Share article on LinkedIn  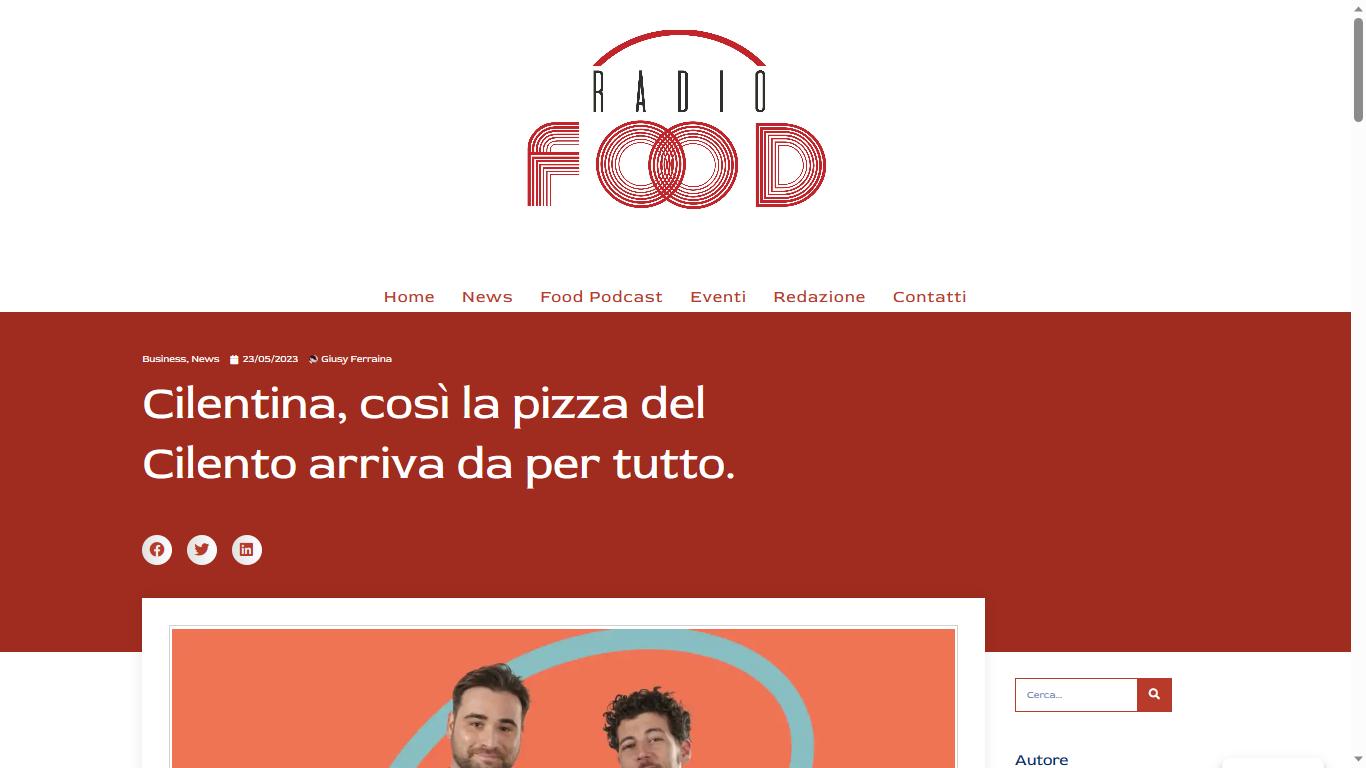[247, 550]
